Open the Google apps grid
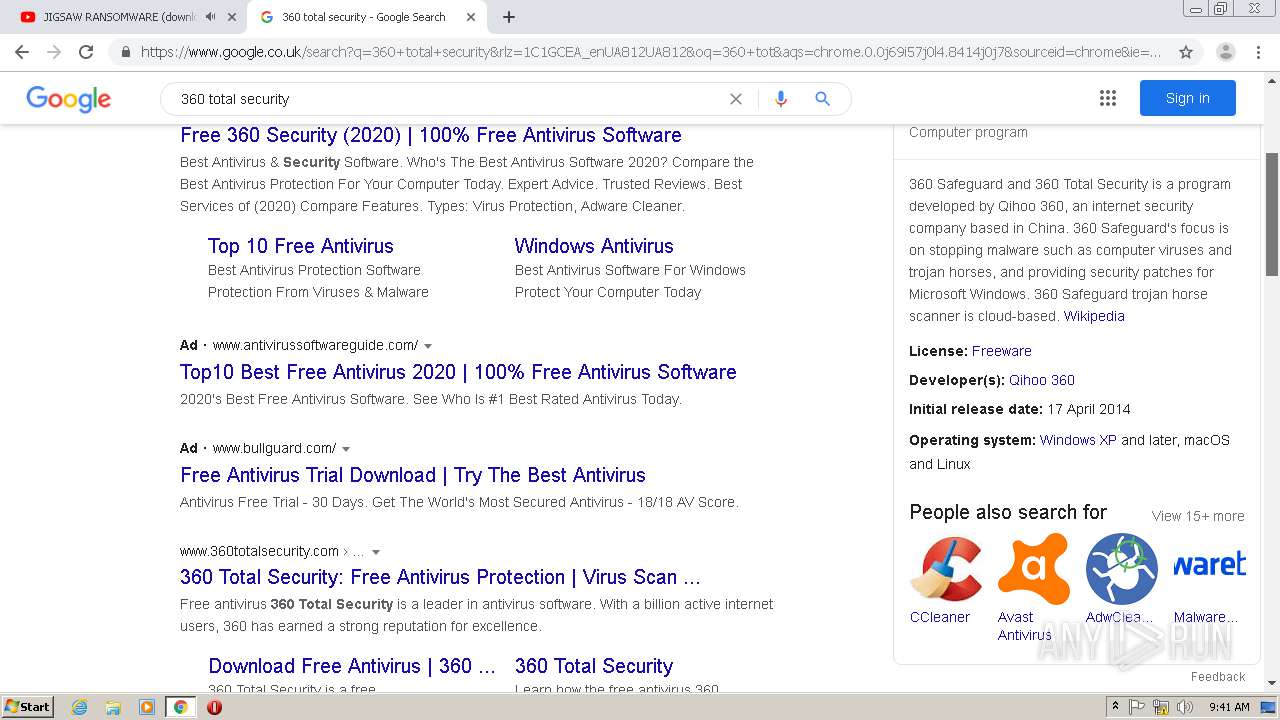The width and height of the screenshot is (1280, 720). pos(1107,98)
